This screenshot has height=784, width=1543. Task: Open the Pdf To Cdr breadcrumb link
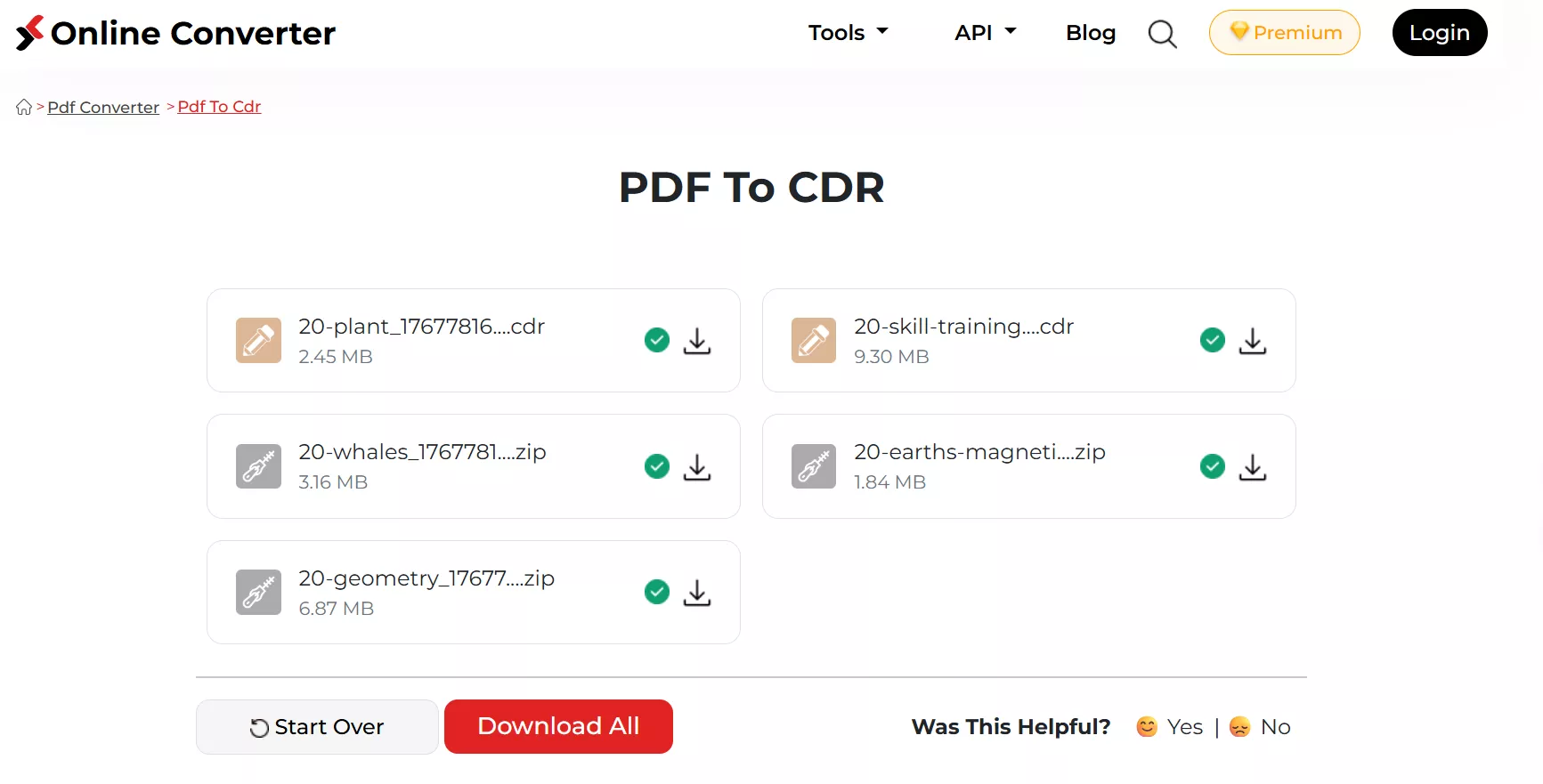pos(219,107)
